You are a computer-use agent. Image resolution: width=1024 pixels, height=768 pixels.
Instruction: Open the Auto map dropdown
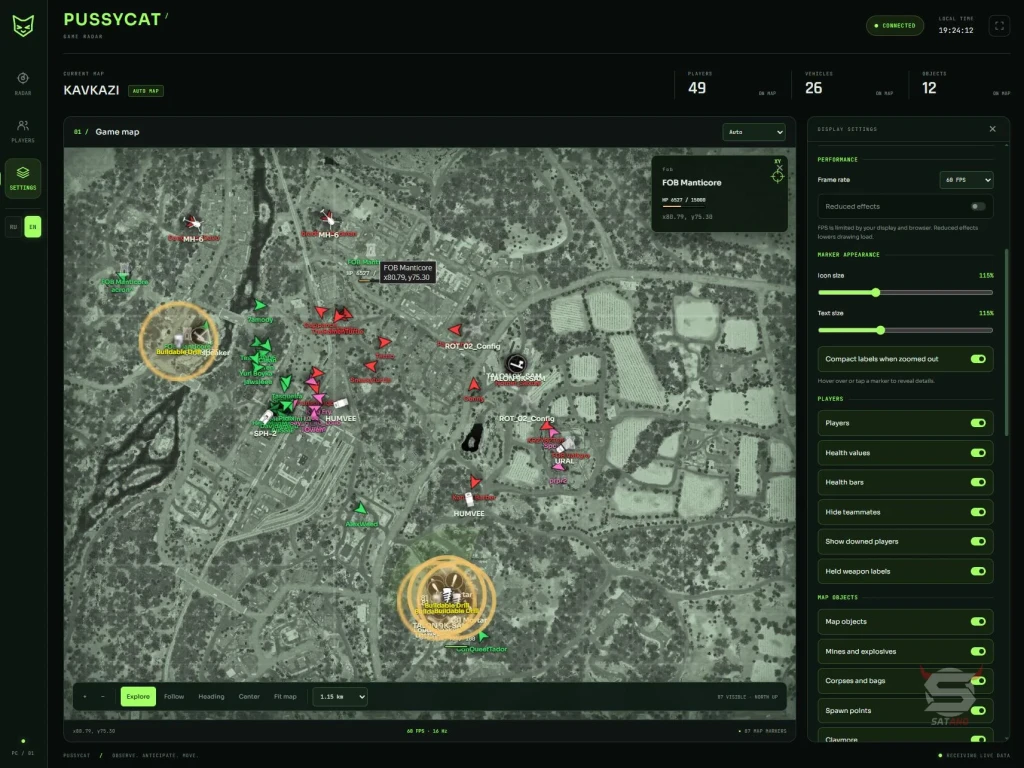click(x=754, y=132)
